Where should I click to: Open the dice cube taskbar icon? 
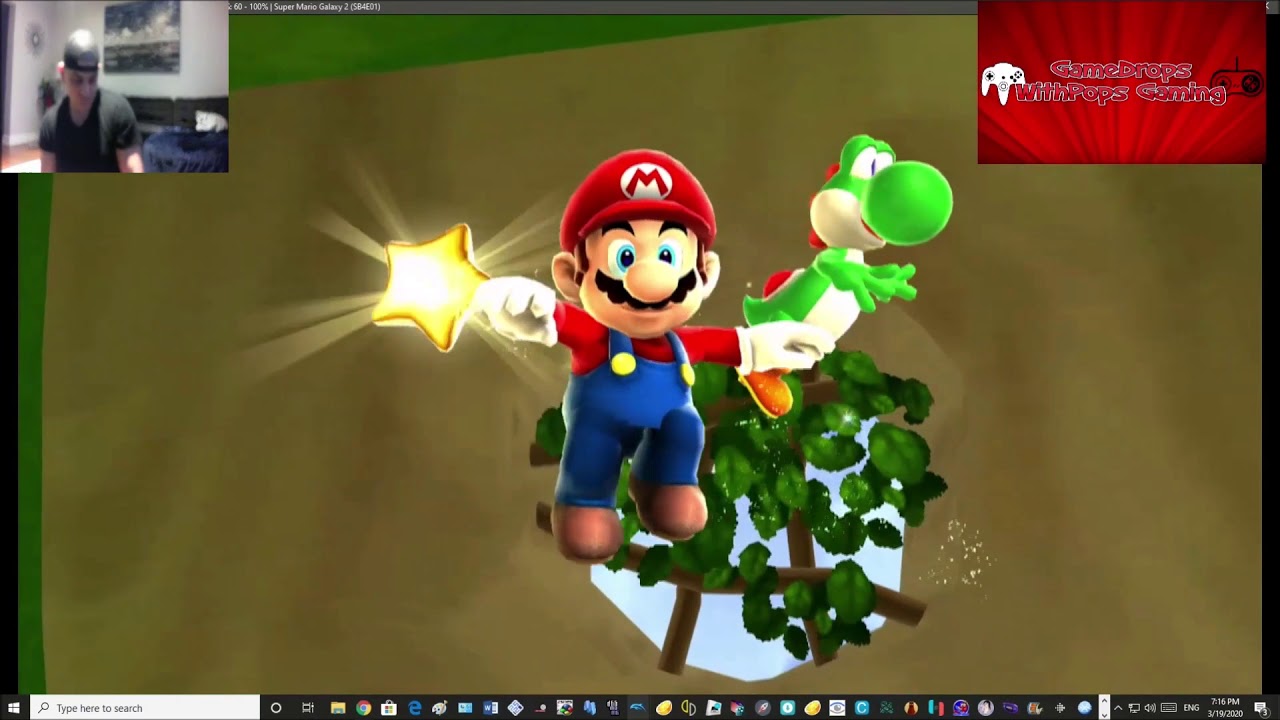click(x=738, y=708)
